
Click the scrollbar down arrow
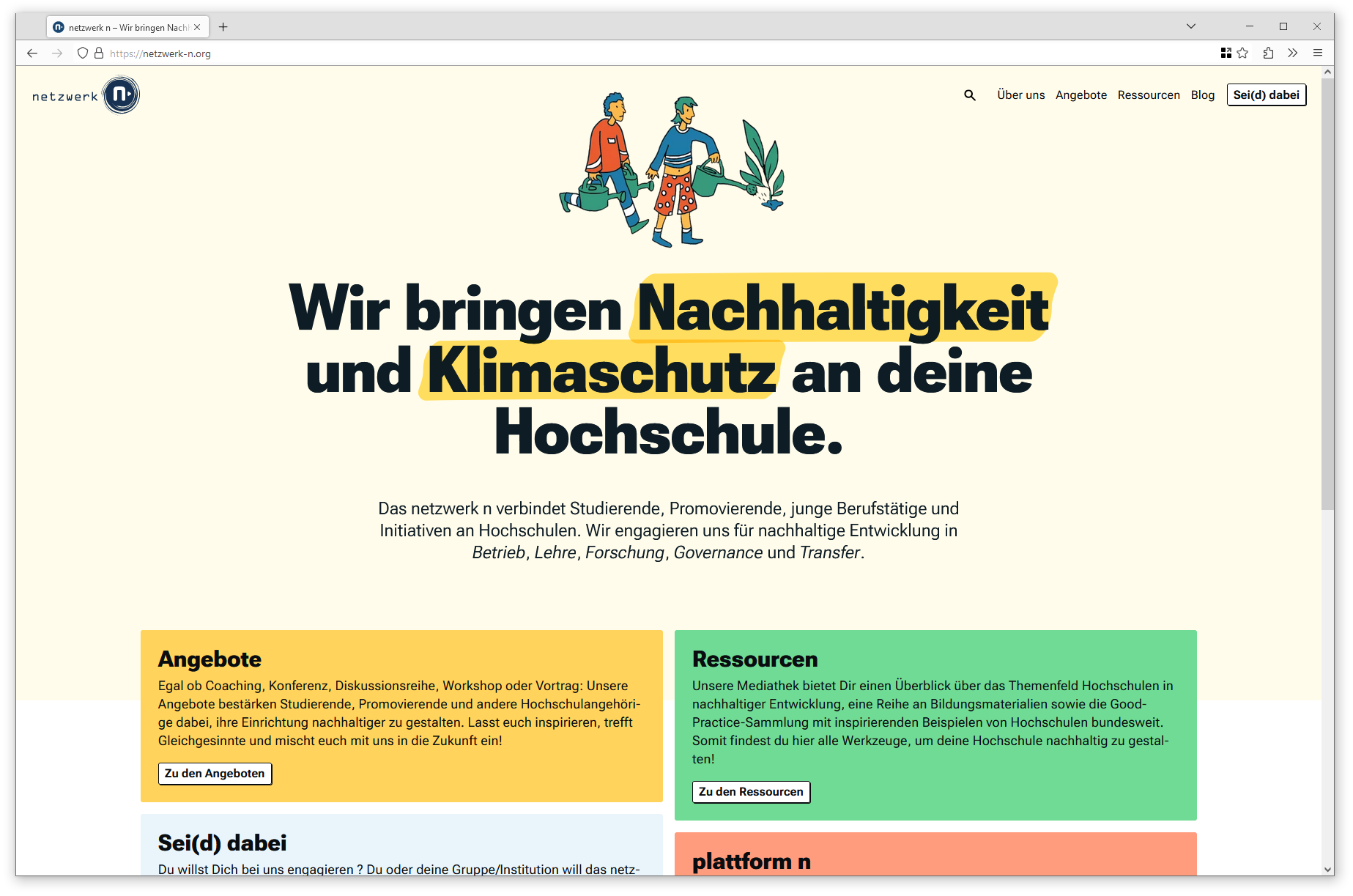click(x=1327, y=870)
